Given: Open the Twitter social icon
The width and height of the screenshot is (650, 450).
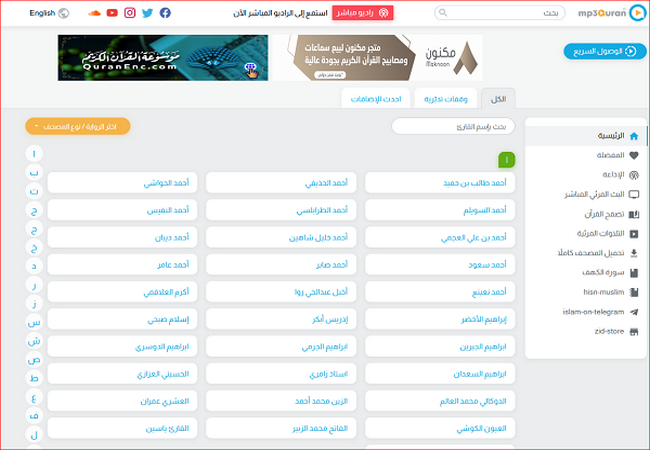Looking at the screenshot, I should (x=147, y=13).
